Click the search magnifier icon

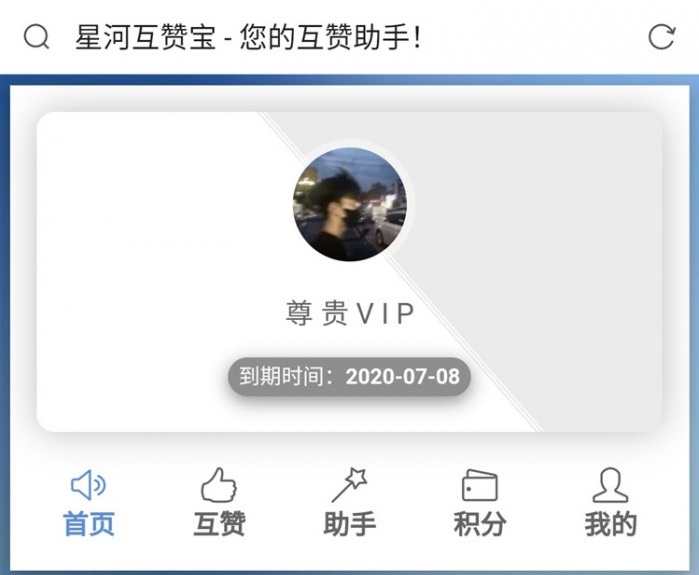[36, 37]
